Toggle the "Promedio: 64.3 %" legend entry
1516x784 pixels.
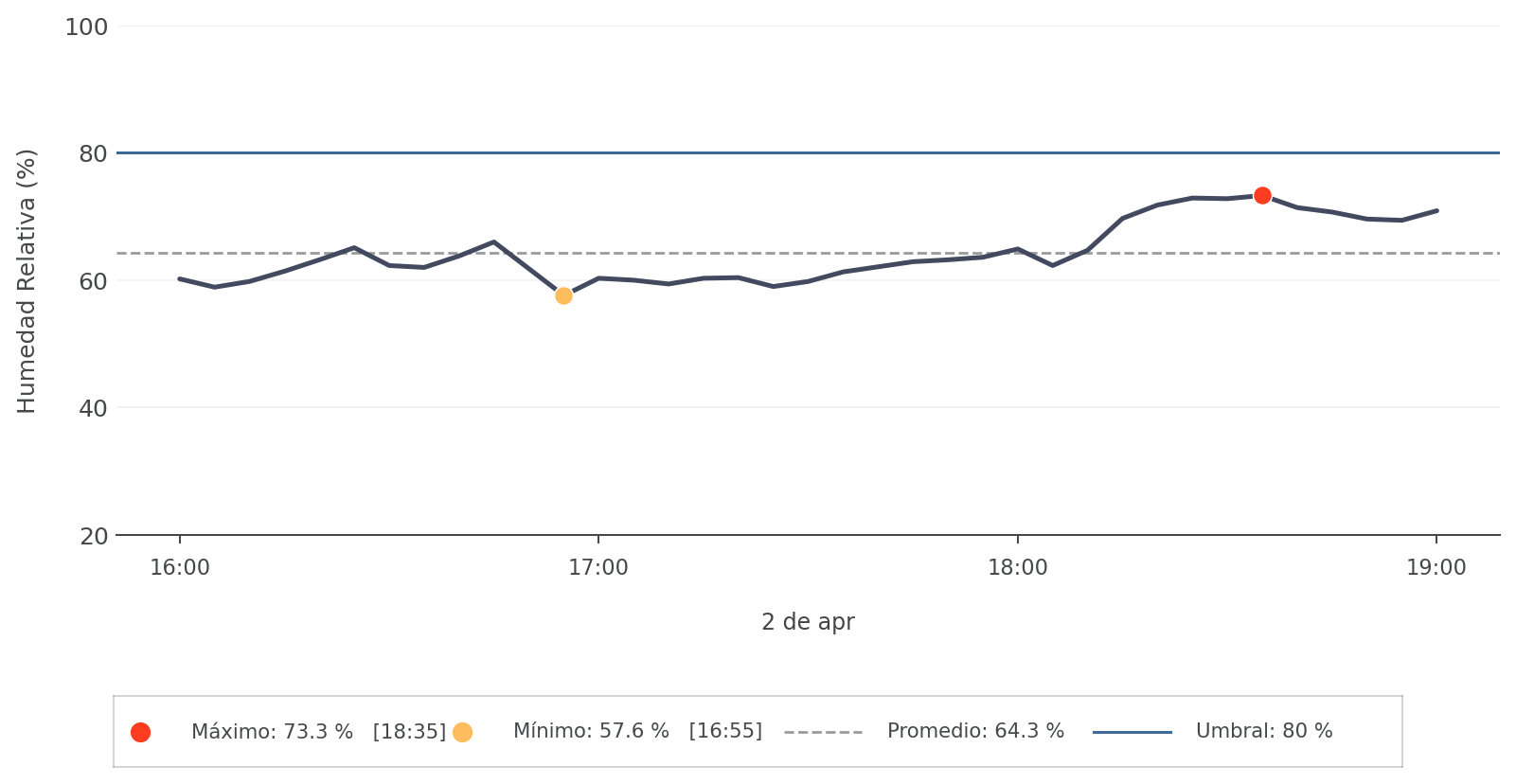tap(975, 732)
